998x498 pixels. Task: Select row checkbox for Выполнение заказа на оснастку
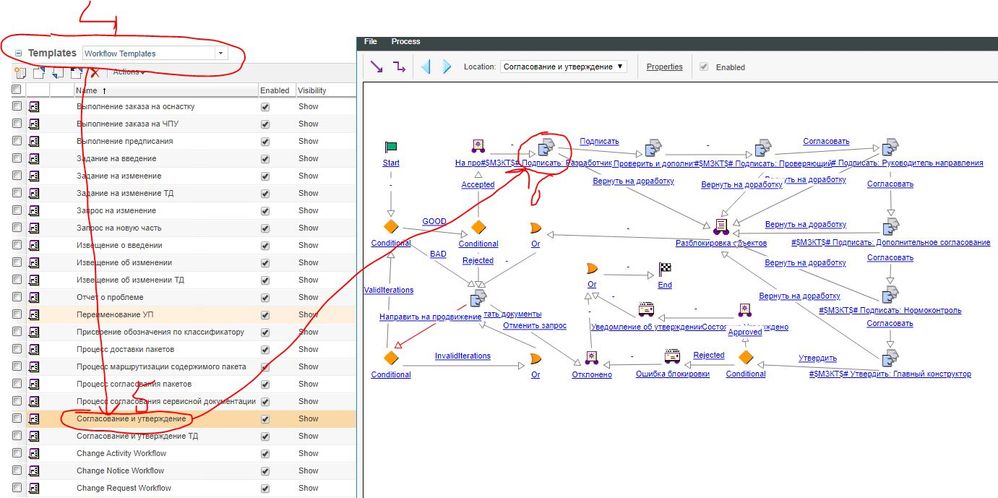click(x=17, y=106)
